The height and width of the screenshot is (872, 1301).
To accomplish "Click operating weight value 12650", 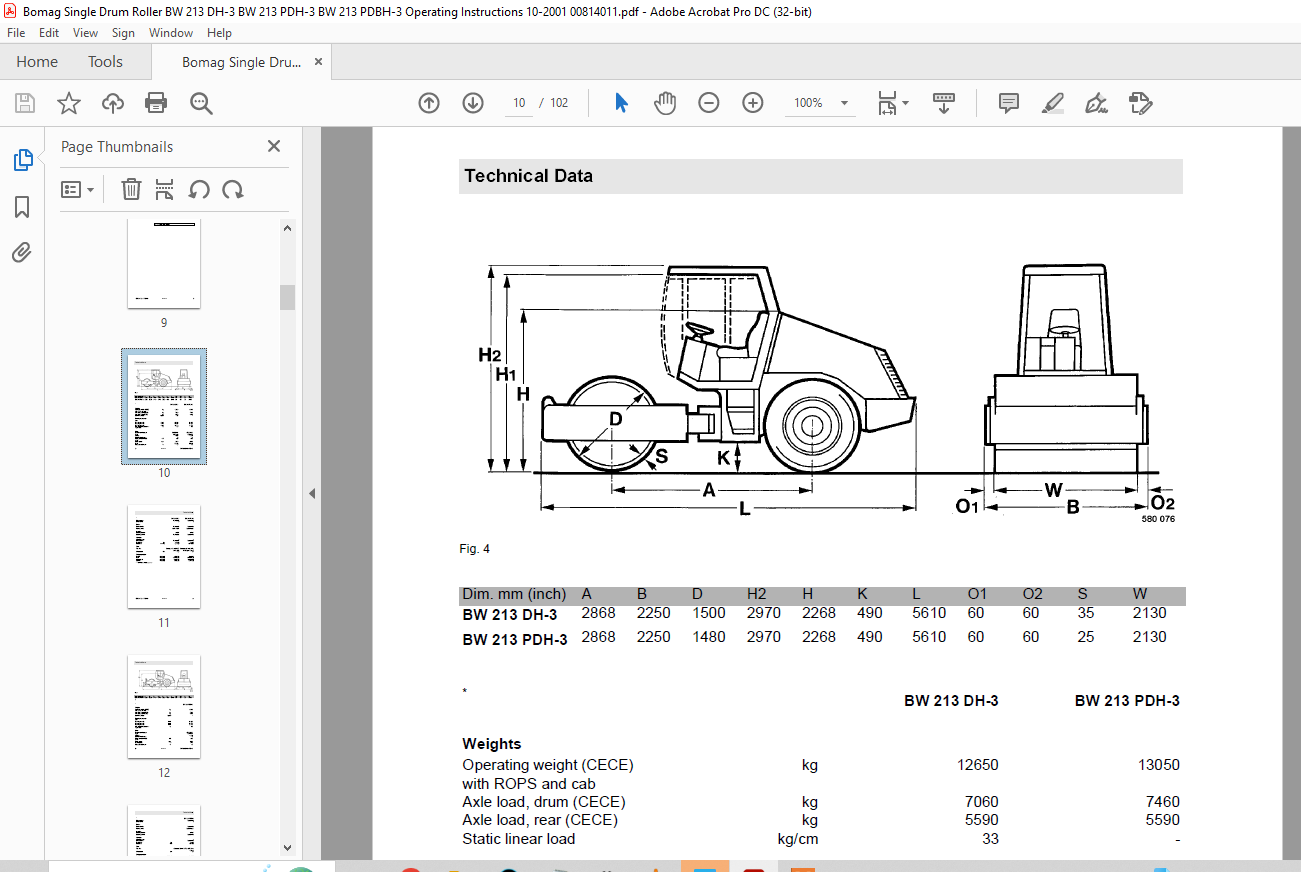I will click(977, 765).
